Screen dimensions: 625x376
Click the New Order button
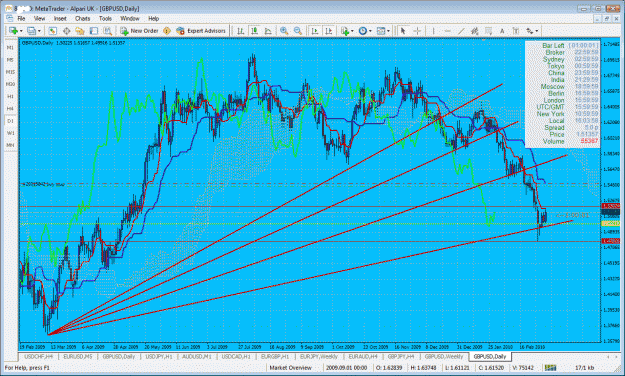140,31
